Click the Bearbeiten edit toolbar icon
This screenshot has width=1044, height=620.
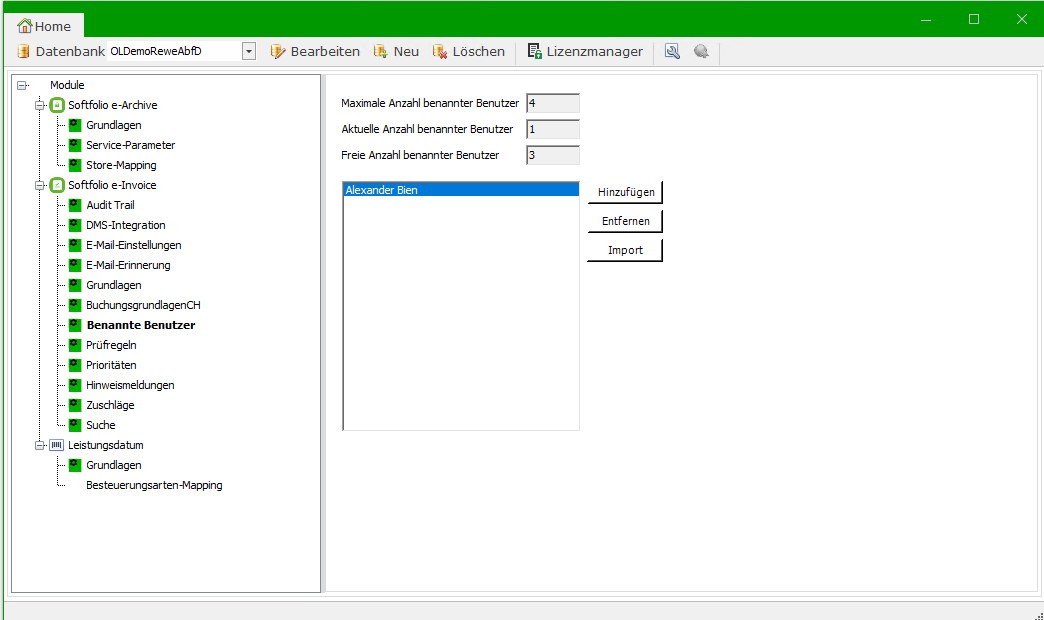278,51
